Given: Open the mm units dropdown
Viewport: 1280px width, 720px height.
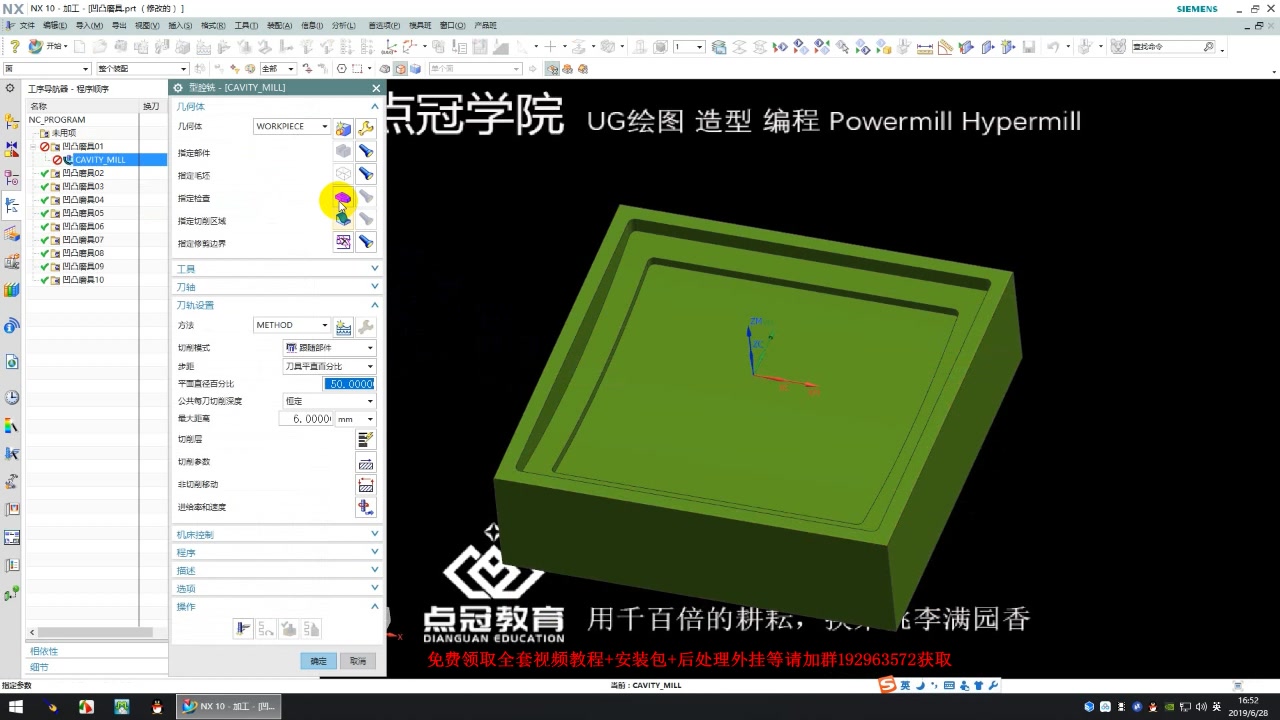Looking at the screenshot, I should point(355,419).
